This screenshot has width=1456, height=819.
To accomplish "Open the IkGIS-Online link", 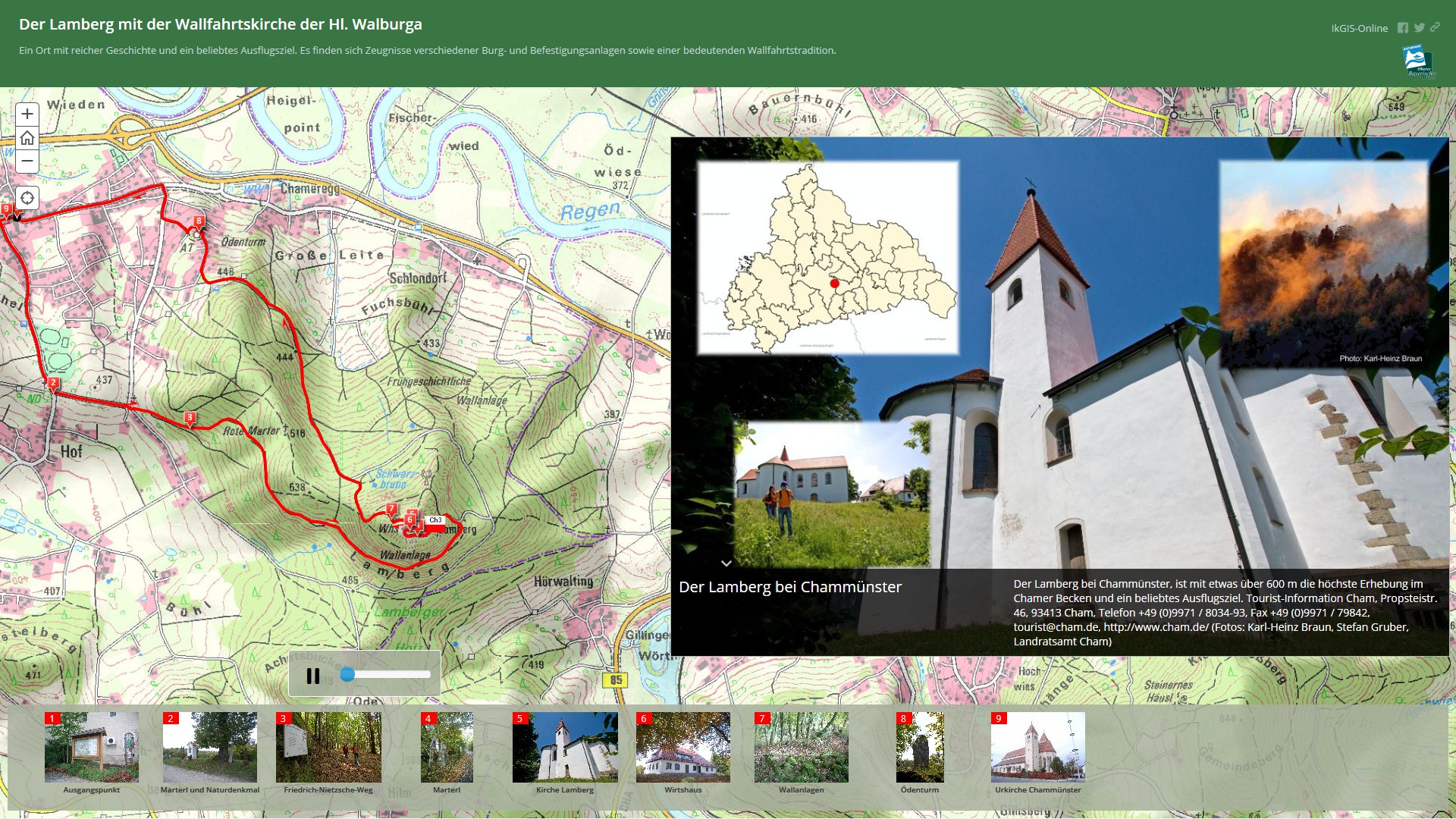I will click(1359, 29).
